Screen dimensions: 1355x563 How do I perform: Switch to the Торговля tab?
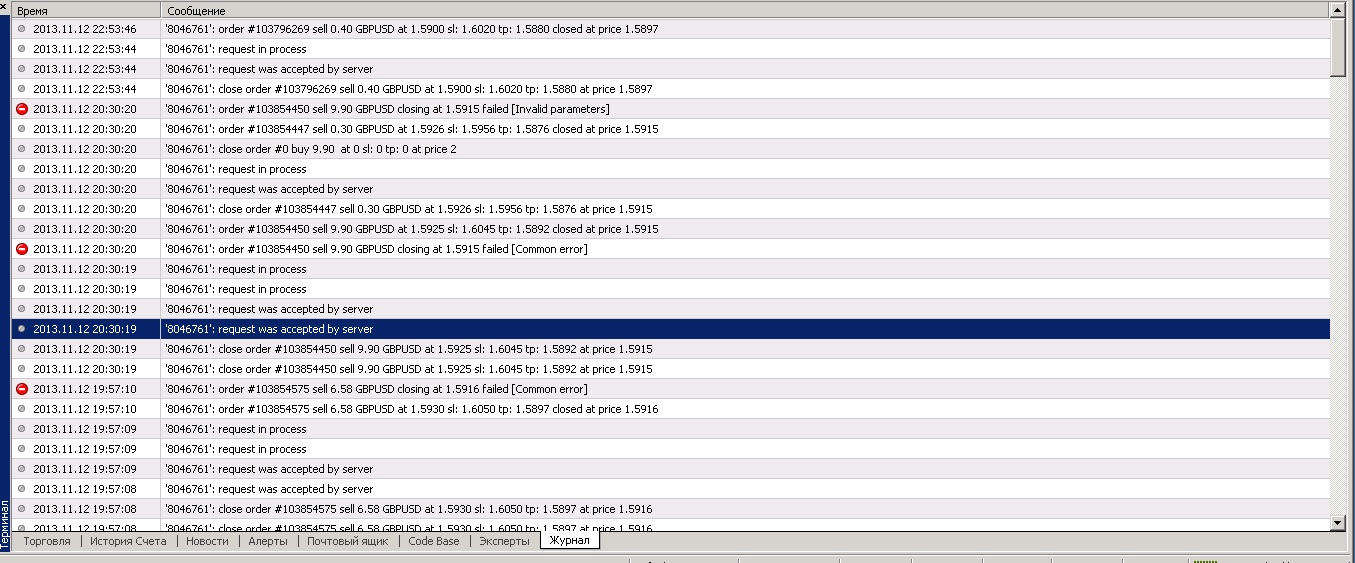coord(47,541)
